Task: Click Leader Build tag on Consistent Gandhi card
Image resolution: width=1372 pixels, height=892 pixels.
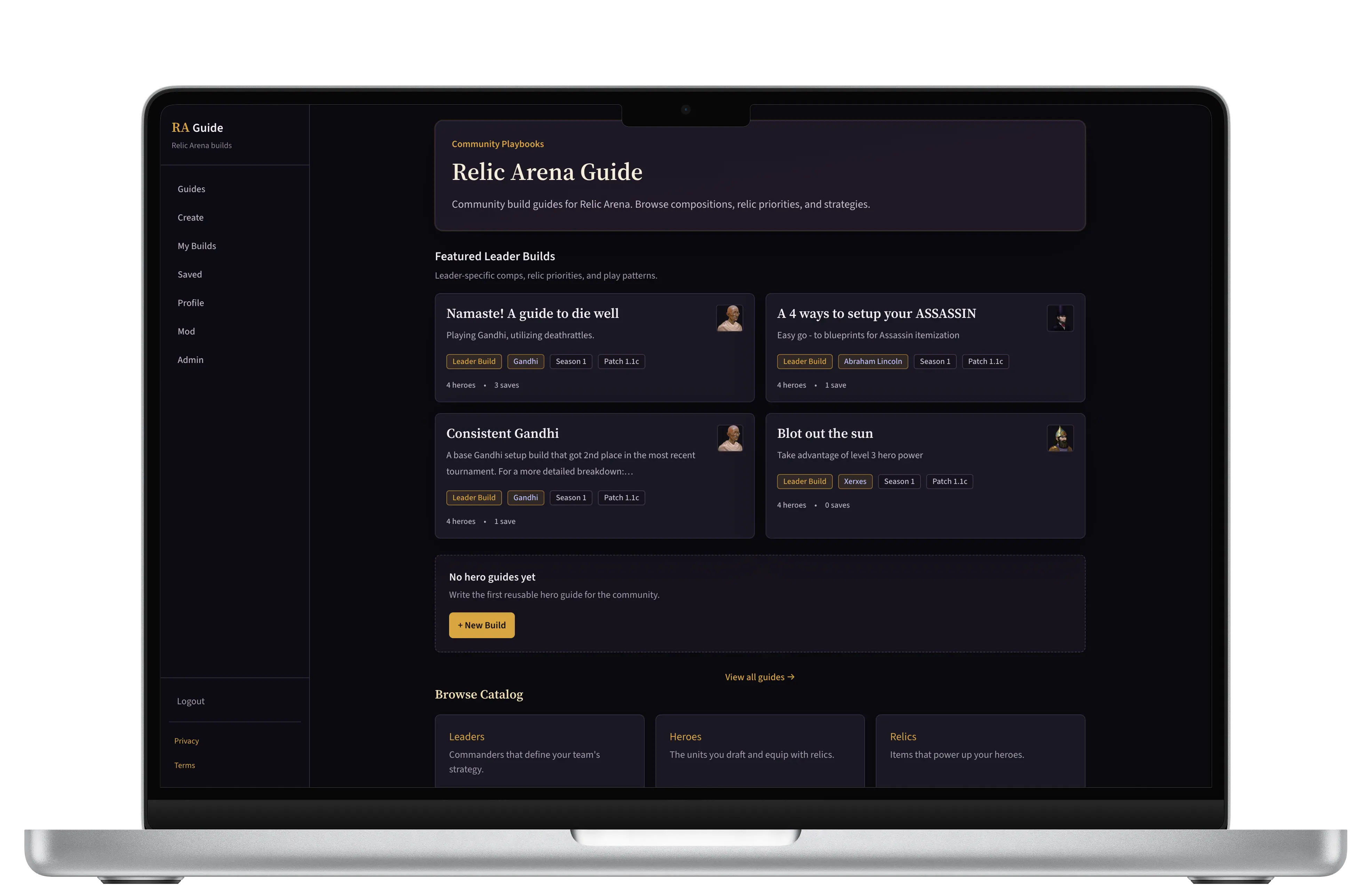Action: 474,497
